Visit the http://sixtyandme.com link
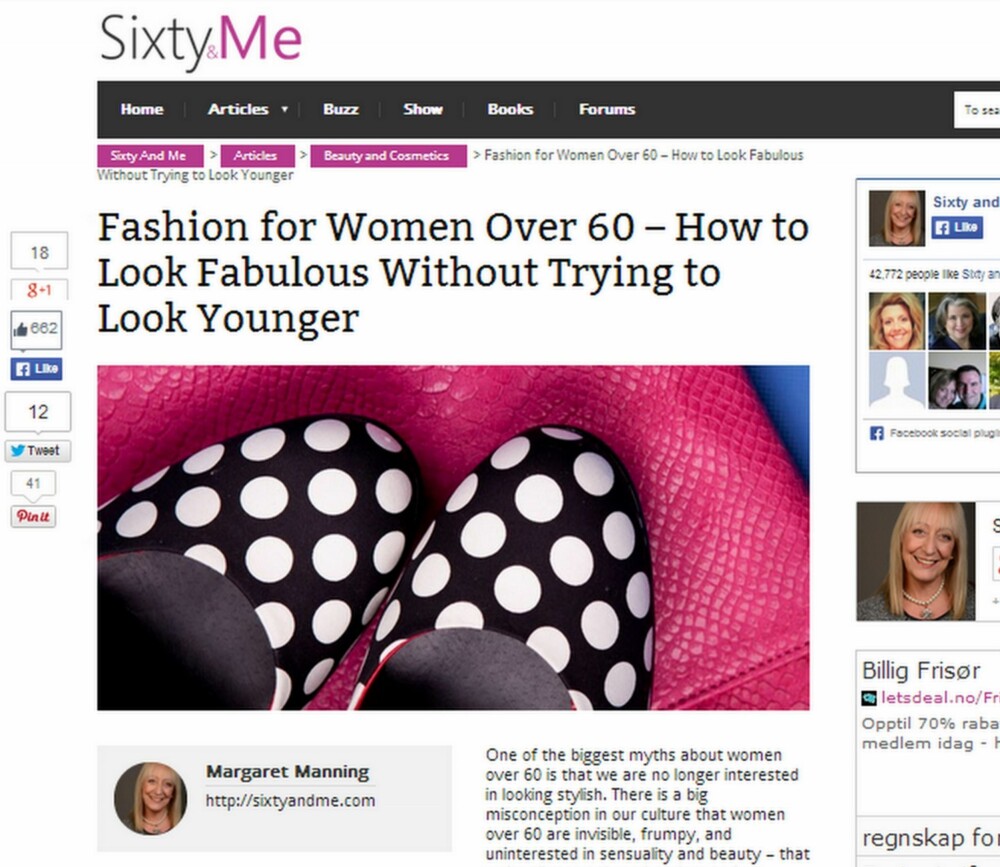This screenshot has height=867, width=1000. [290, 801]
